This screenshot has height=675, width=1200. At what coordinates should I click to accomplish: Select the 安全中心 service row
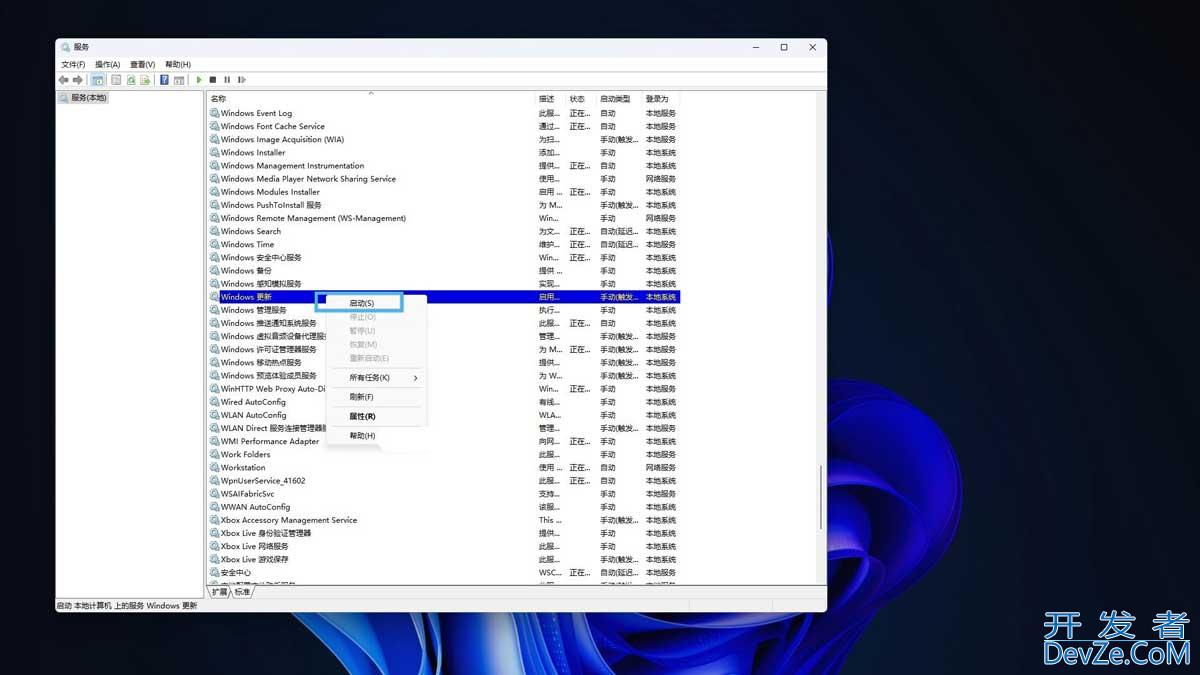444,572
